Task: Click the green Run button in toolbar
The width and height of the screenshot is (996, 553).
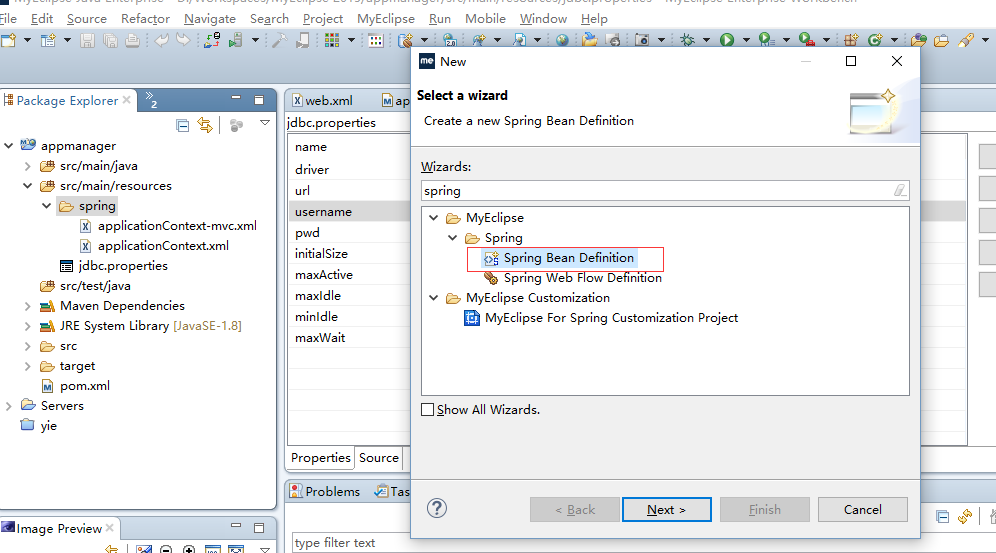Action: [727, 40]
